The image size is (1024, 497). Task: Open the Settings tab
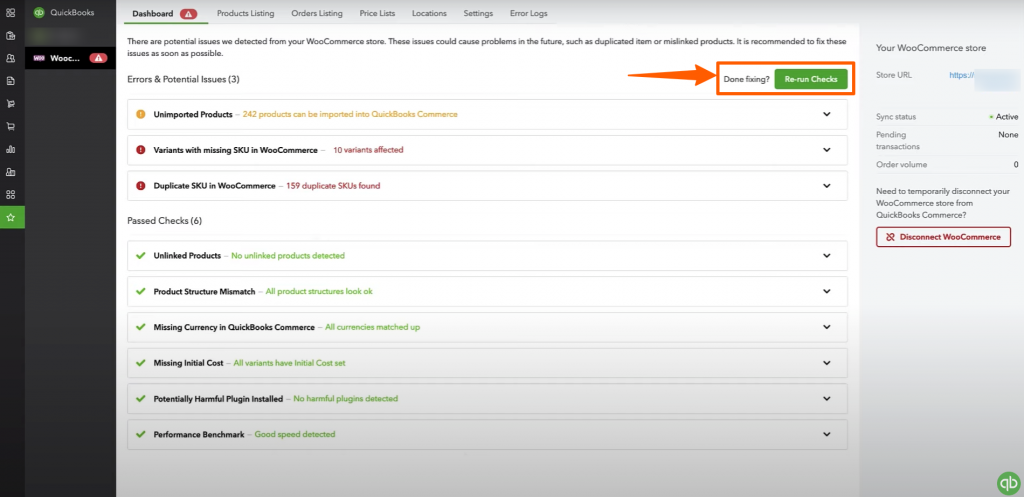pos(479,13)
